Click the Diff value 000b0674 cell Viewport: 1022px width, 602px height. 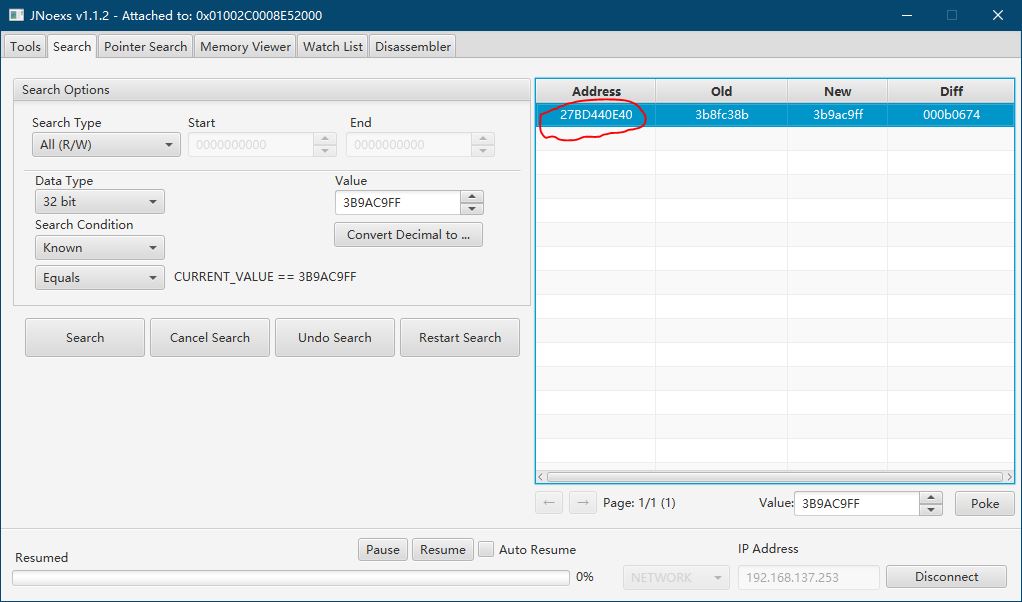[x=951, y=115]
